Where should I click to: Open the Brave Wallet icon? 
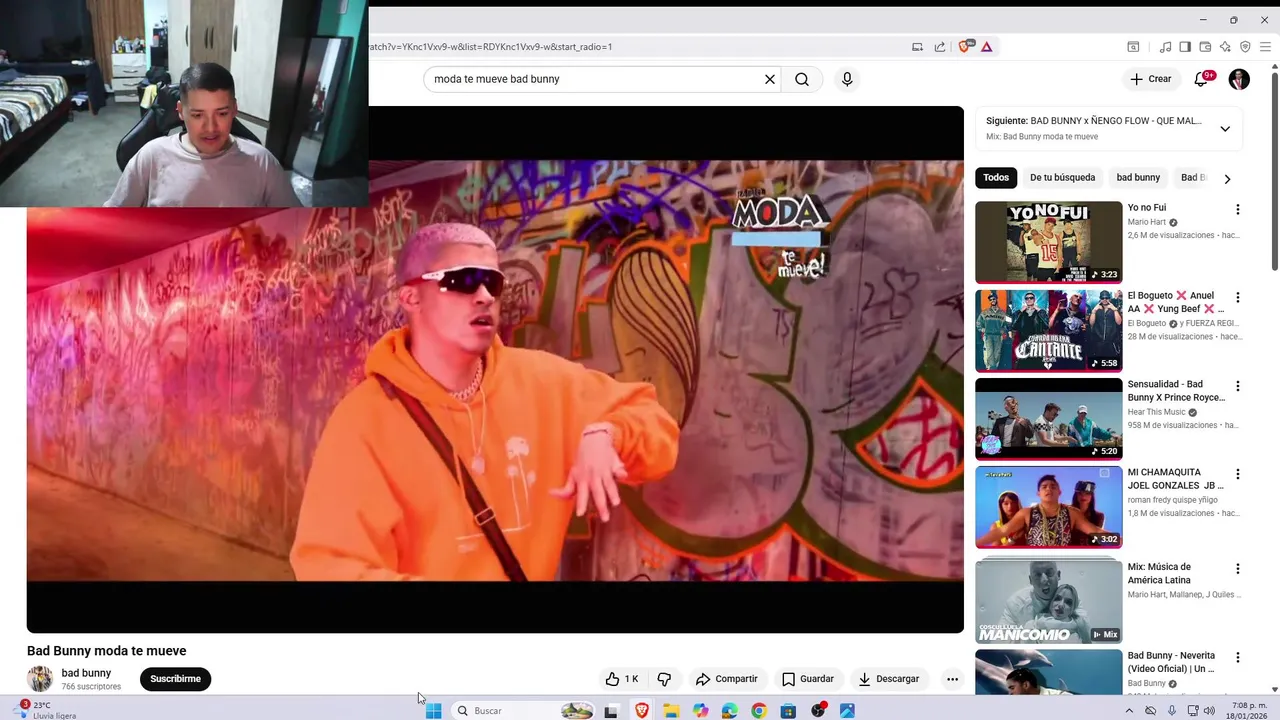(1205, 47)
